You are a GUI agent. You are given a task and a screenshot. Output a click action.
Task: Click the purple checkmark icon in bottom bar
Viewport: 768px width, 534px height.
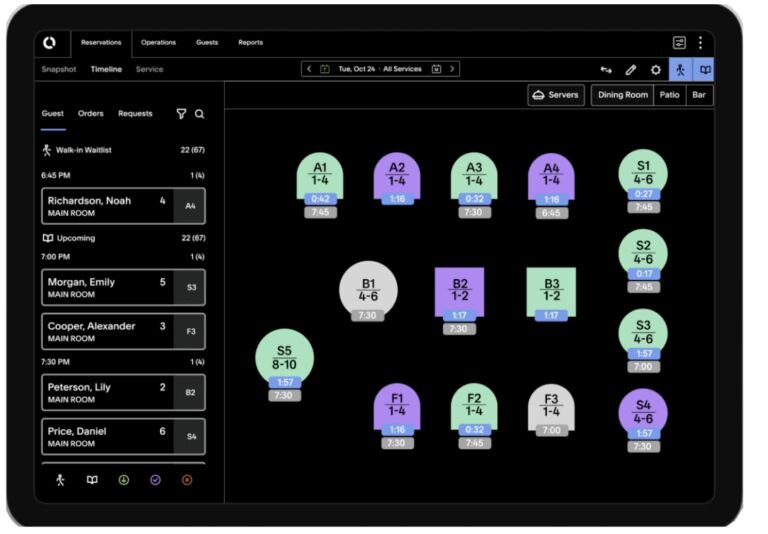click(155, 480)
